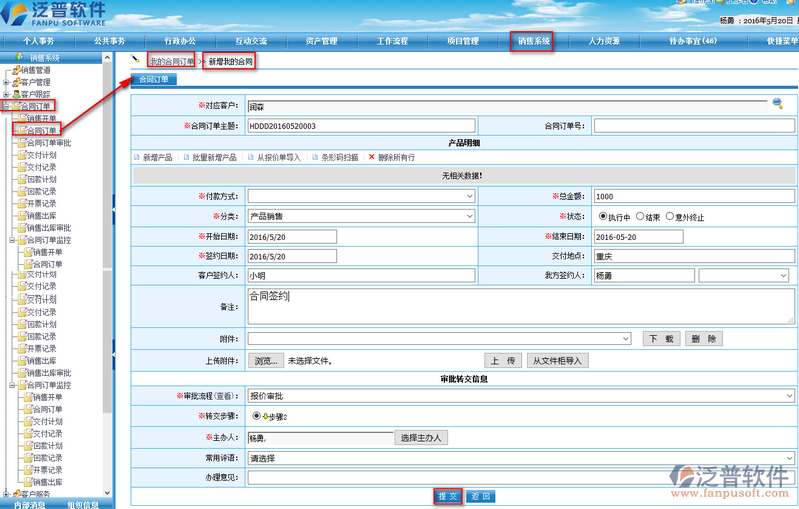Screen dimensions: 799x509
Task: Select 执行中 status radio button
Action: click(x=602, y=216)
